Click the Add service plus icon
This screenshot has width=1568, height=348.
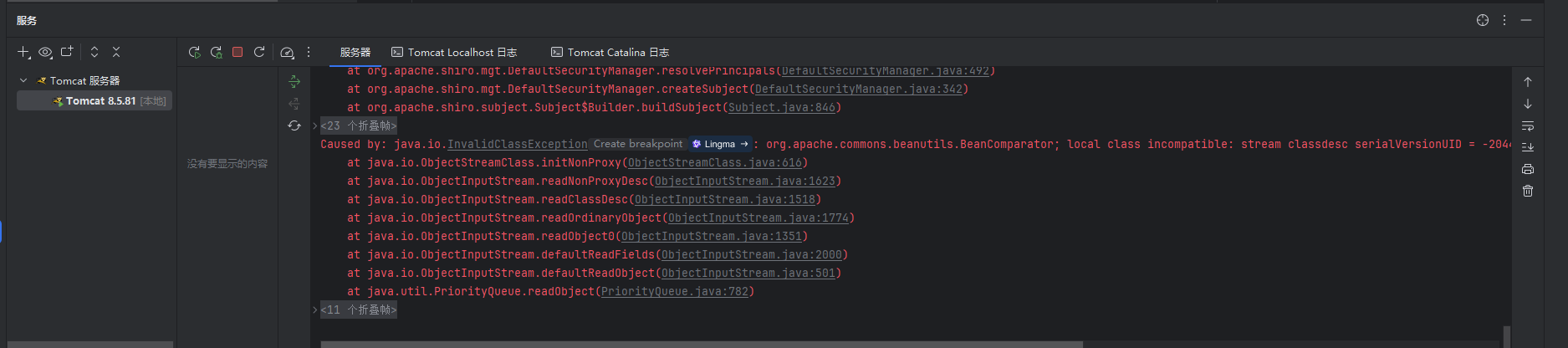(23, 52)
